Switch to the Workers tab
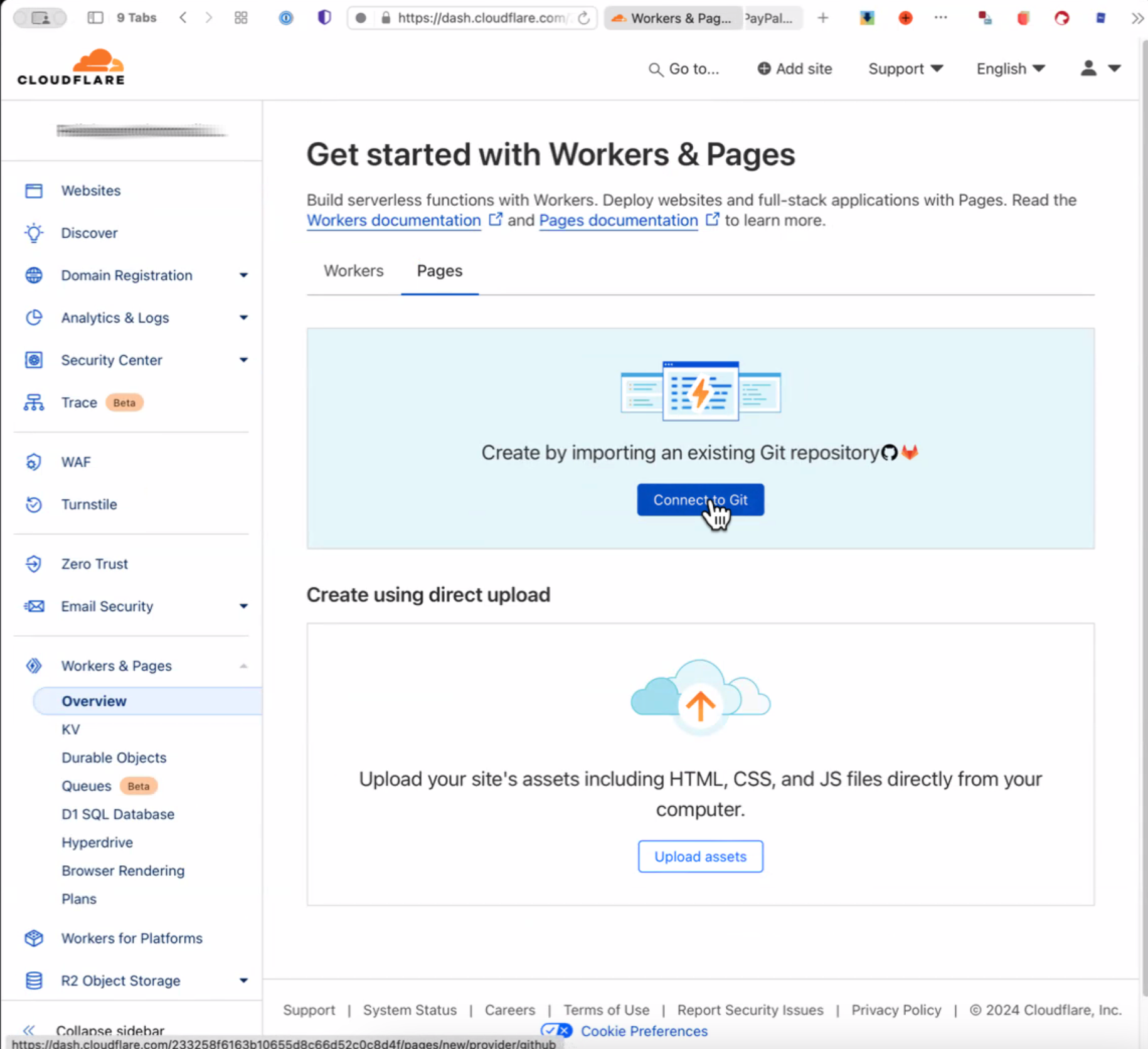The width and height of the screenshot is (1148, 1049). click(354, 270)
